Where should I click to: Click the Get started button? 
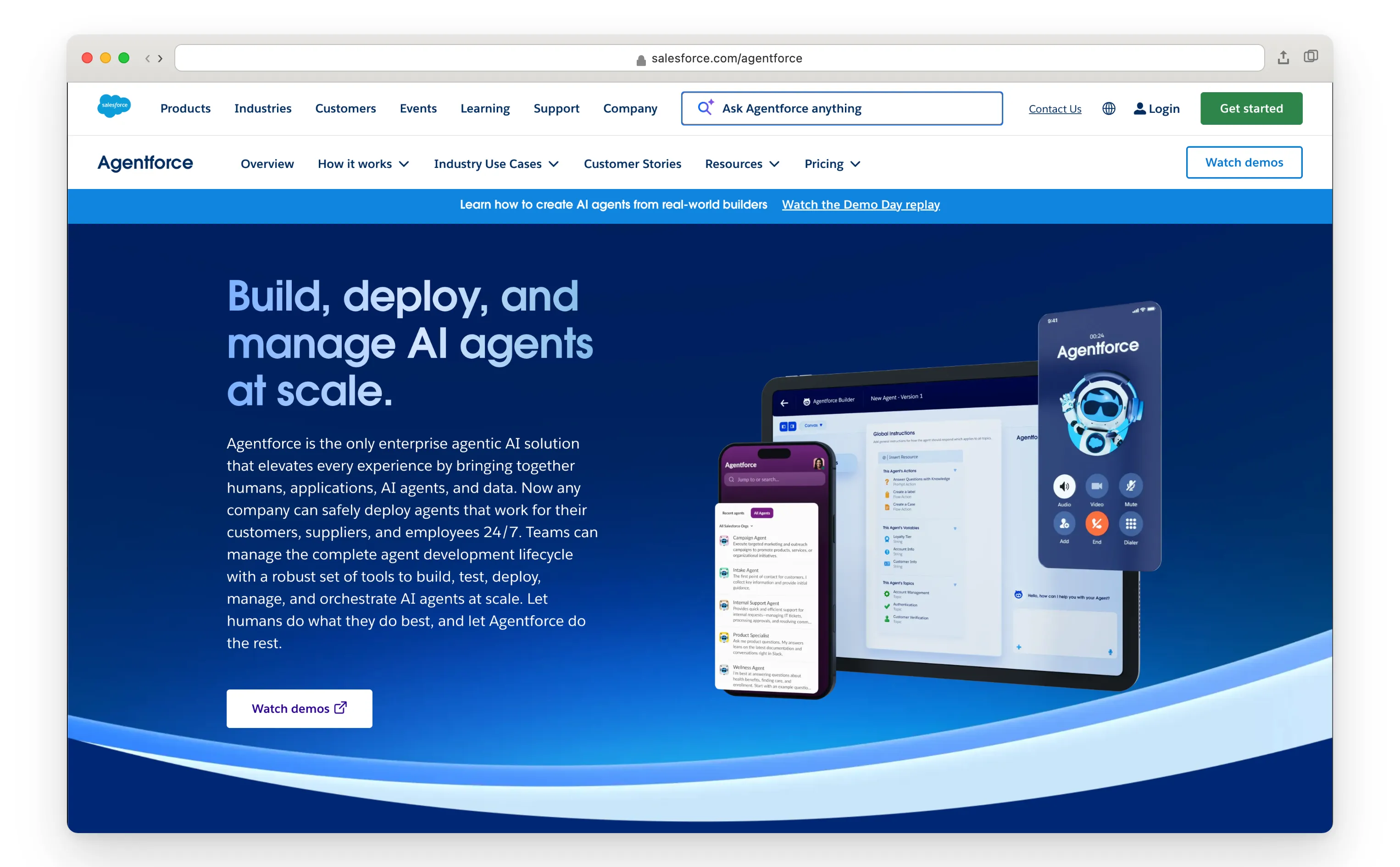pyautogui.click(x=1250, y=108)
